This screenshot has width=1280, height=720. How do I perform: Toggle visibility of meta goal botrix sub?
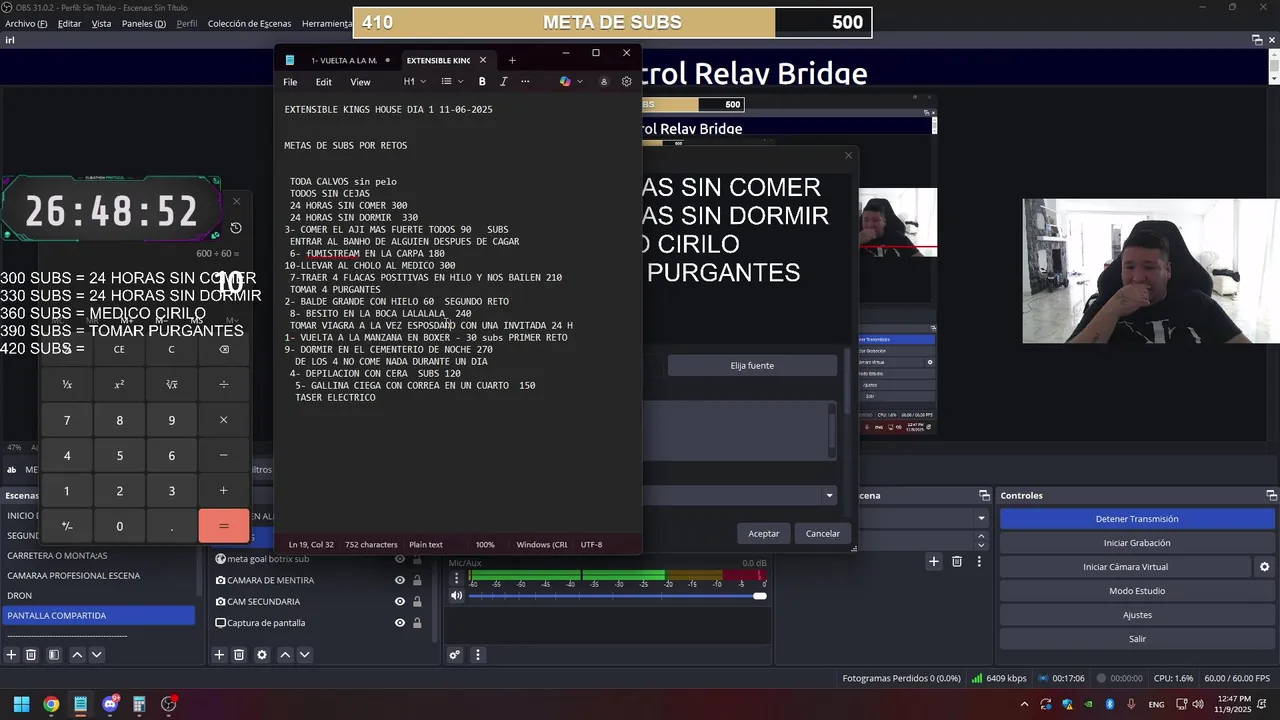coord(400,559)
